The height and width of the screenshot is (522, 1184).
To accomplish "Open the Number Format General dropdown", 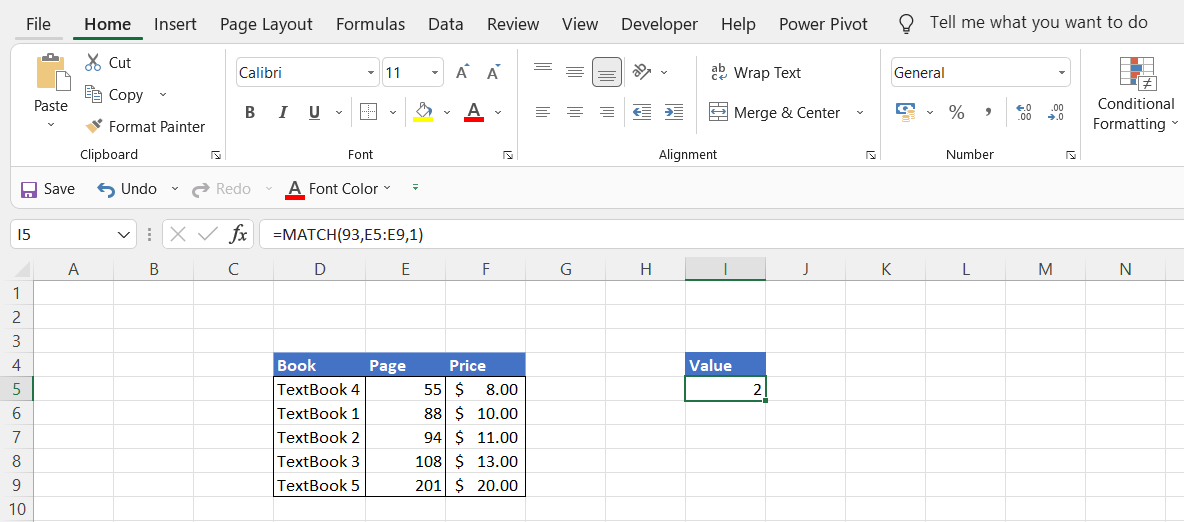I will pyautogui.click(x=1061, y=73).
